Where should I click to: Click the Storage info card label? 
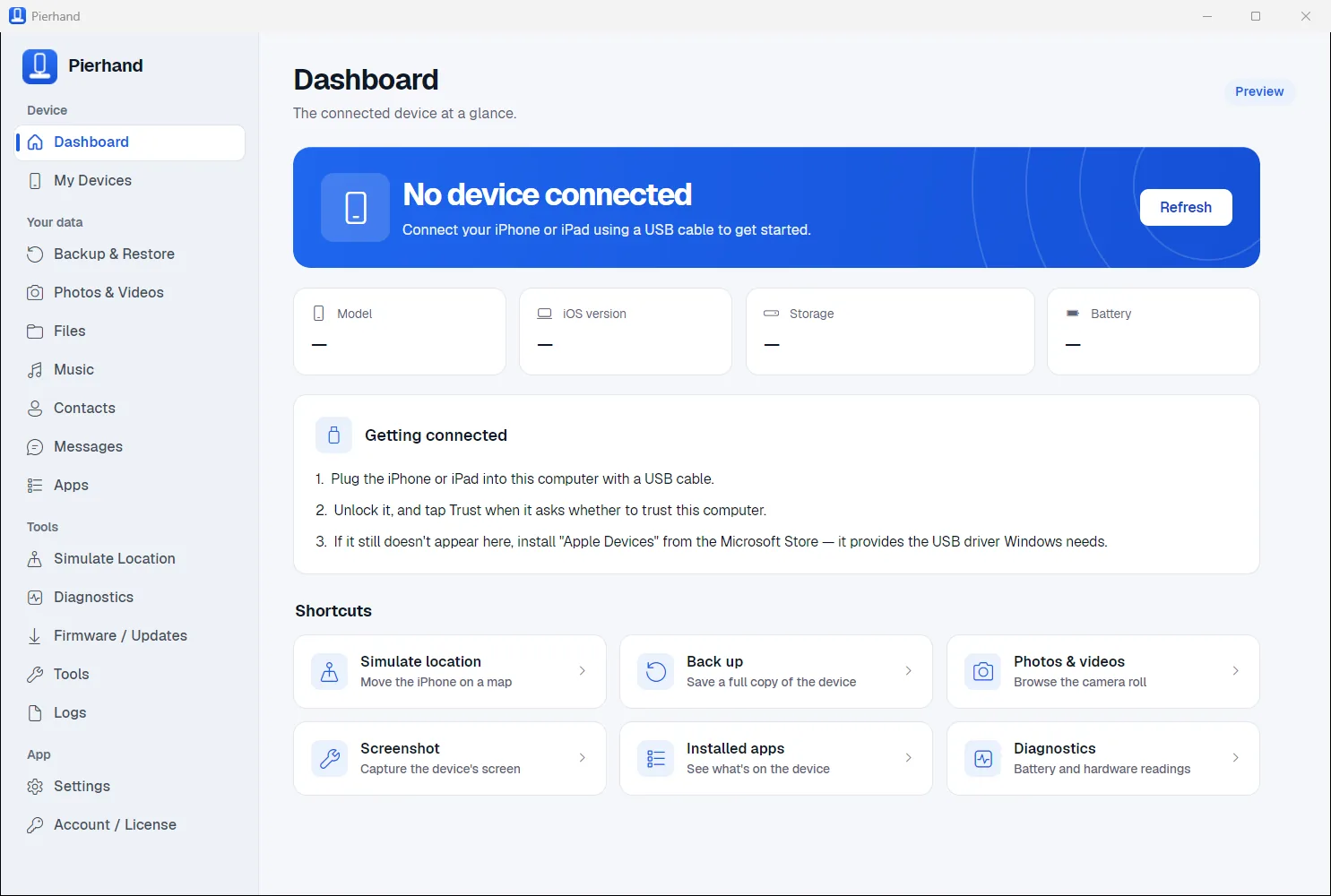tap(811, 314)
